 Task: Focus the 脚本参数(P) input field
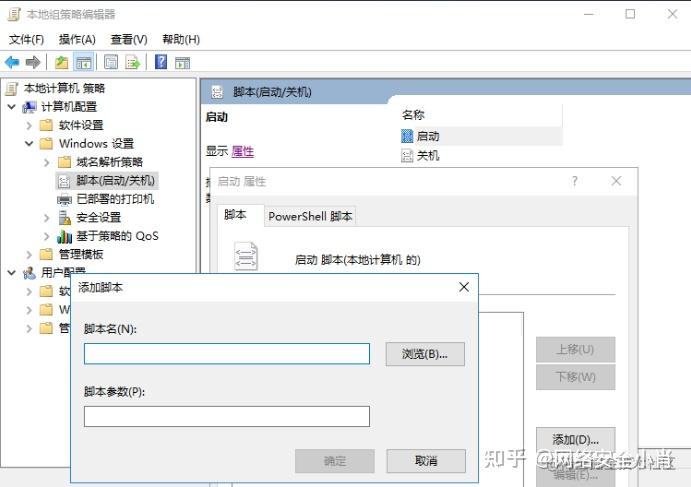pos(227,416)
